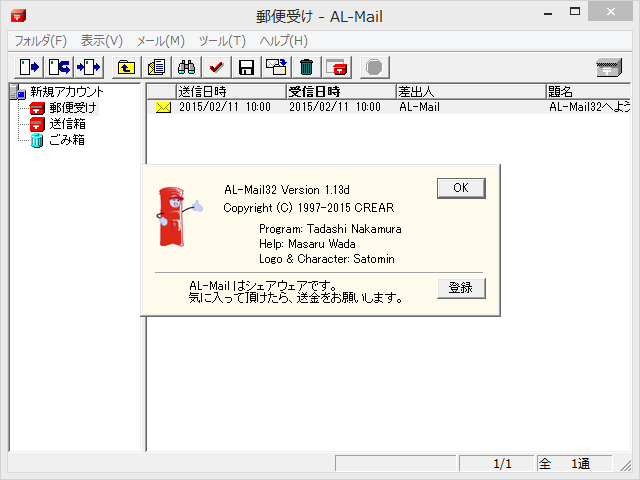Viewport: 640px width, 480px height.
Task: Click the green trash can delete icon
Action: coord(307,67)
